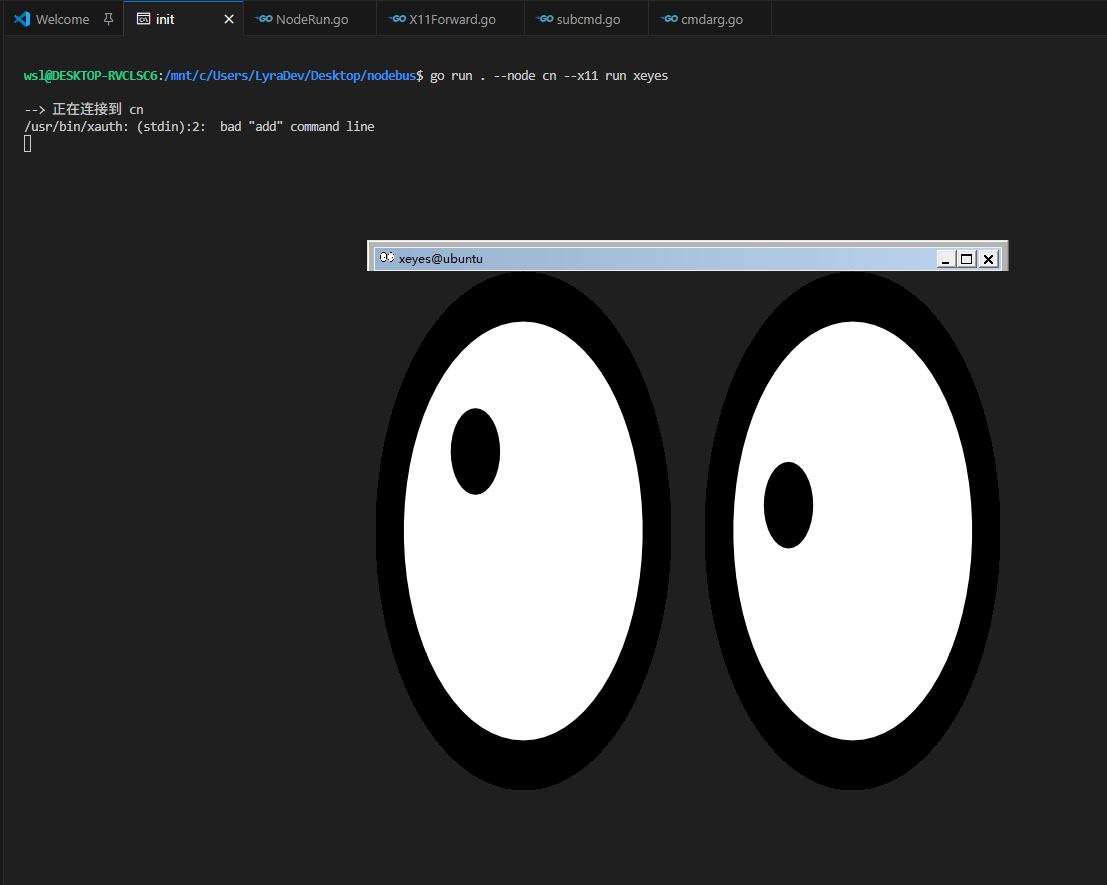Click the Go icon beside cmdarg.go
The image size is (1107, 885).
click(x=669, y=19)
